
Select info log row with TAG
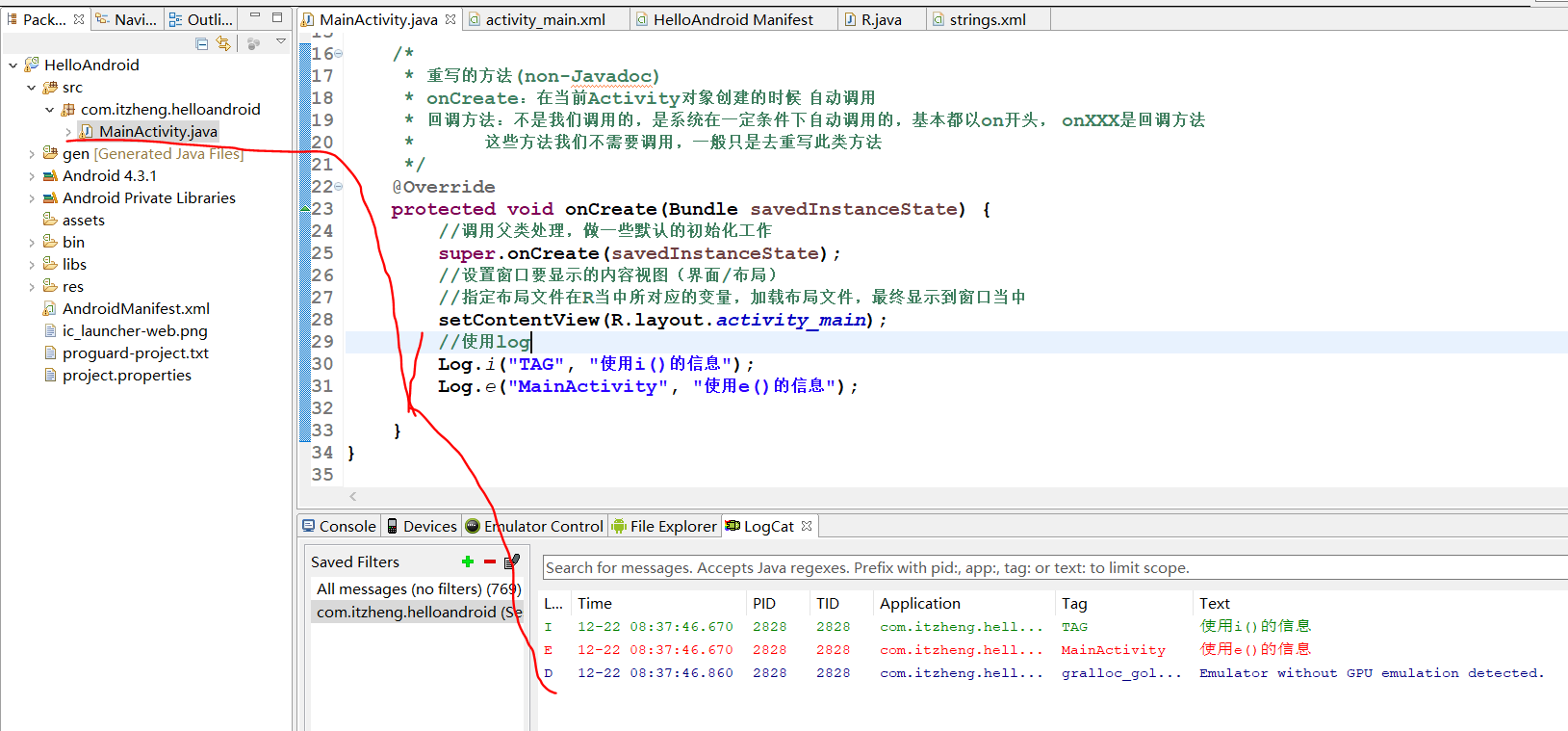[1055, 627]
